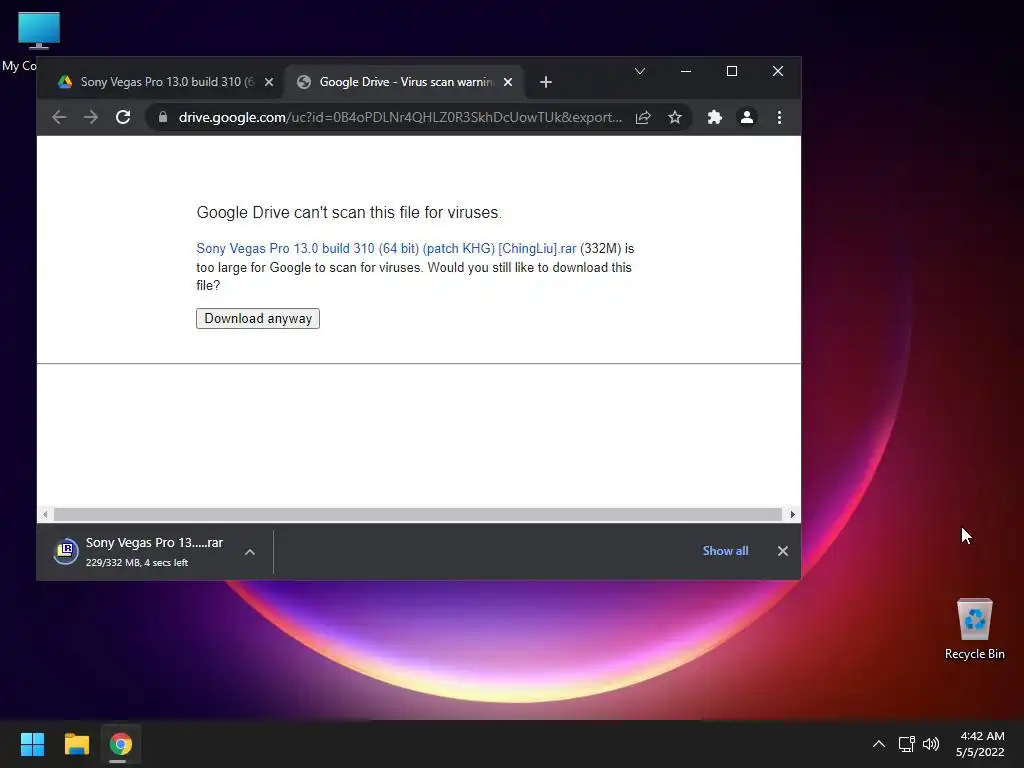Minimize the Chrome window
1024x768 pixels.
tap(686, 71)
